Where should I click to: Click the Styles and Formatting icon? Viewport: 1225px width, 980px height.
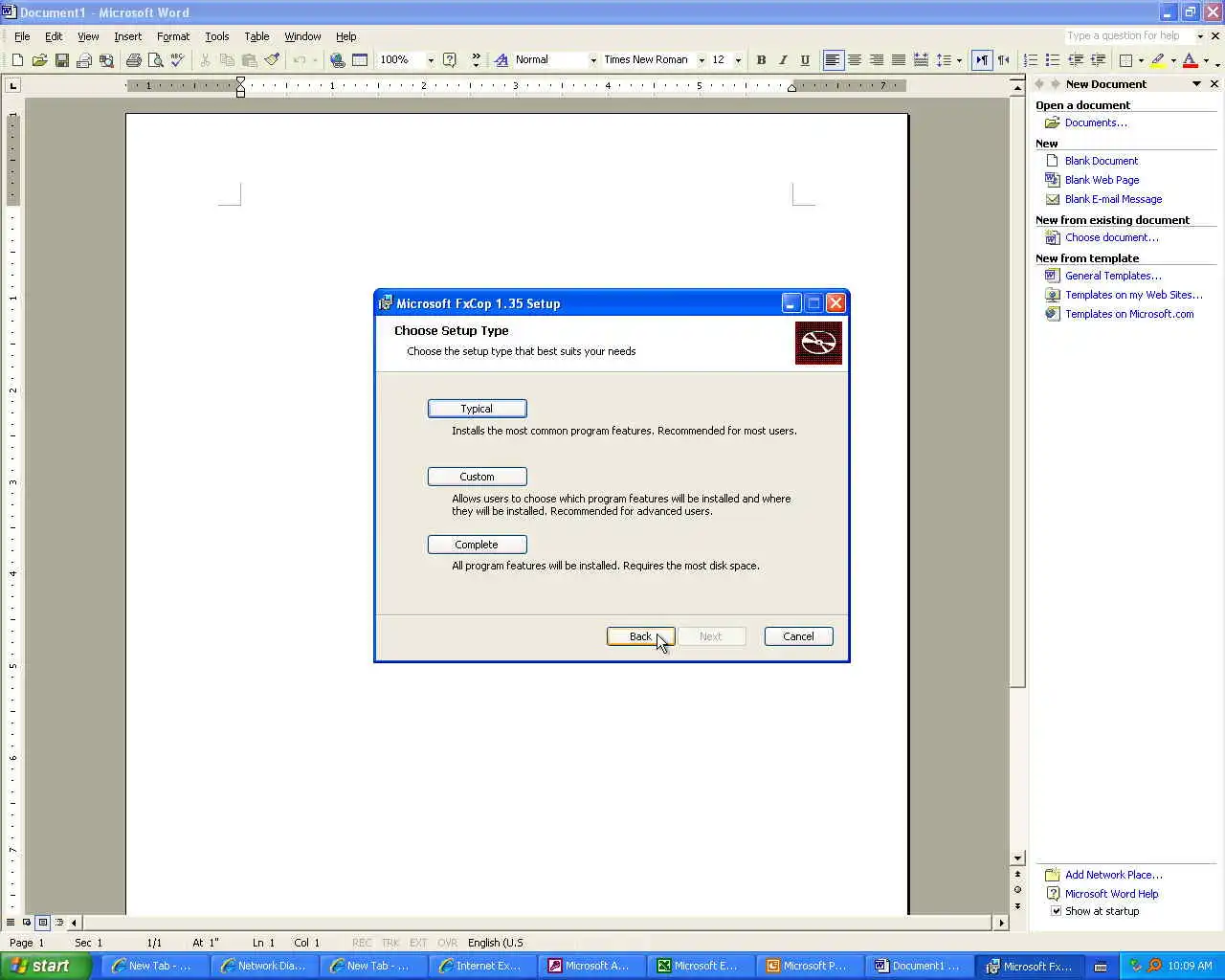(x=501, y=60)
